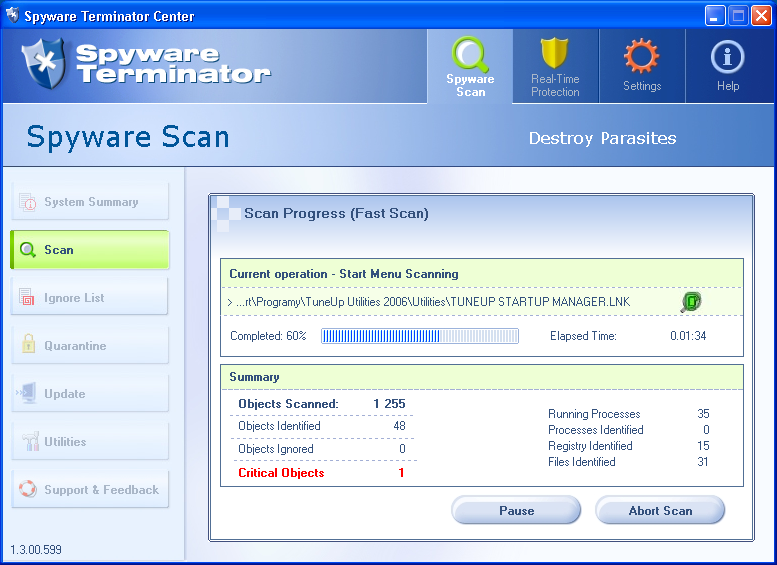Click the Spyware Terminator shield logo

tap(43, 64)
